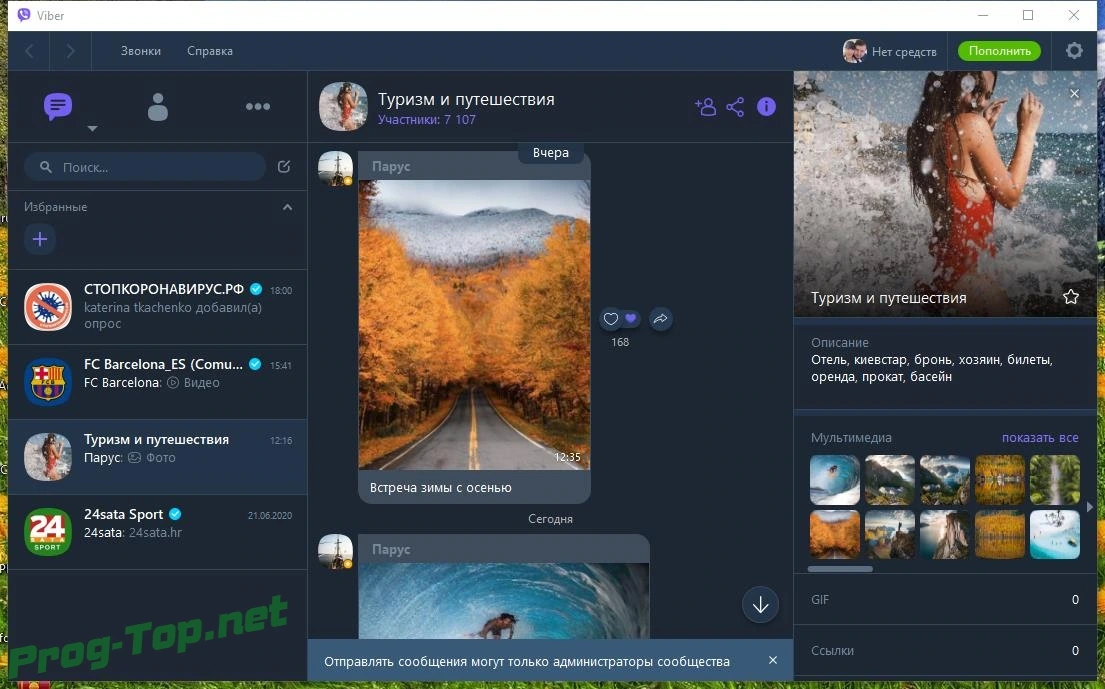Click Участники: 7 107 link
The width and height of the screenshot is (1105, 689).
[x=426, y=120]
